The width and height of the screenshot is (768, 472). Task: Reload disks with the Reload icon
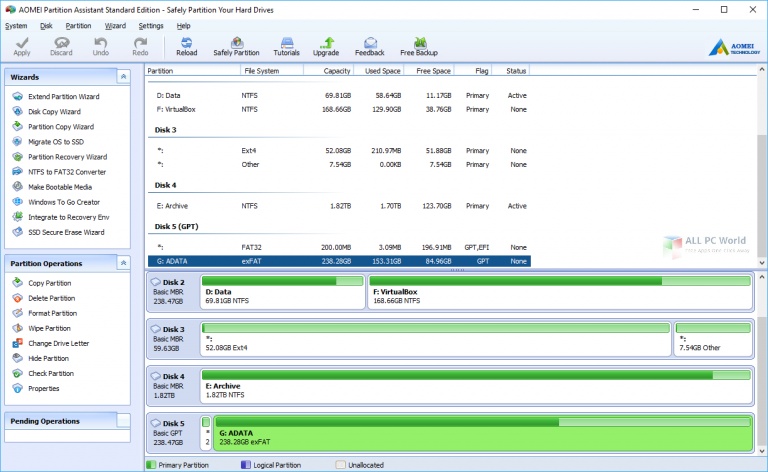coord(187,47)
